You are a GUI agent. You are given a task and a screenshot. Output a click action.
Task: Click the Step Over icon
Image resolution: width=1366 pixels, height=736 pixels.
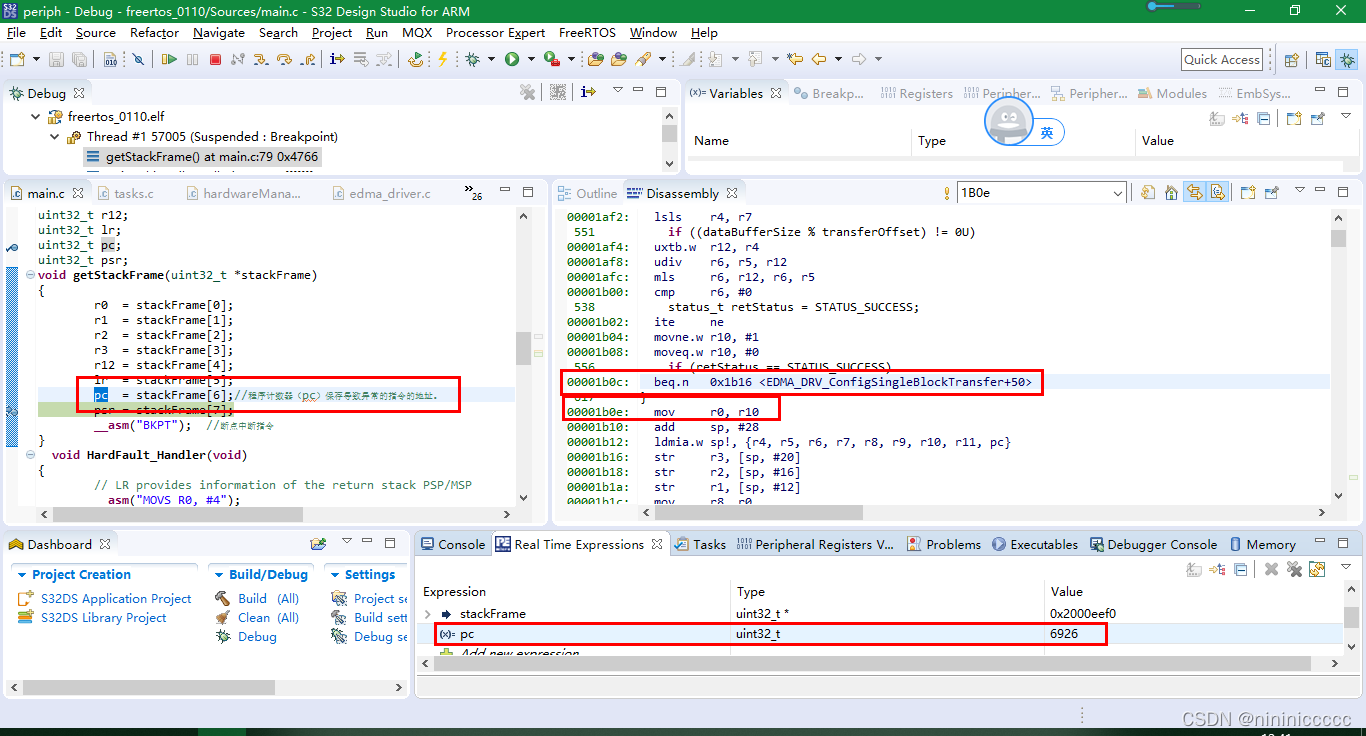point(284,60)
